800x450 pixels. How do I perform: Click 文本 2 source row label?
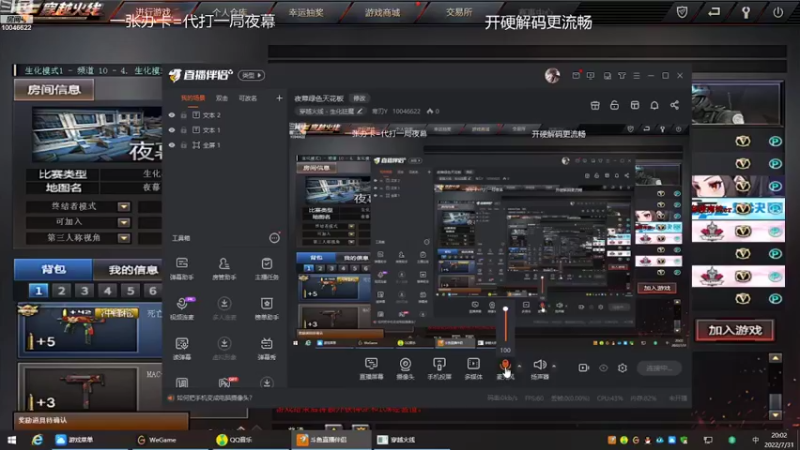click(212, 115)
